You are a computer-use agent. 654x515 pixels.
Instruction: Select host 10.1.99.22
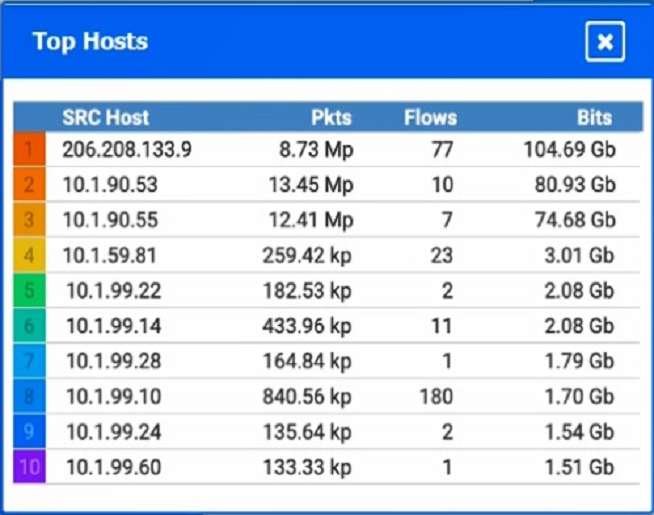tap(112, 291)
